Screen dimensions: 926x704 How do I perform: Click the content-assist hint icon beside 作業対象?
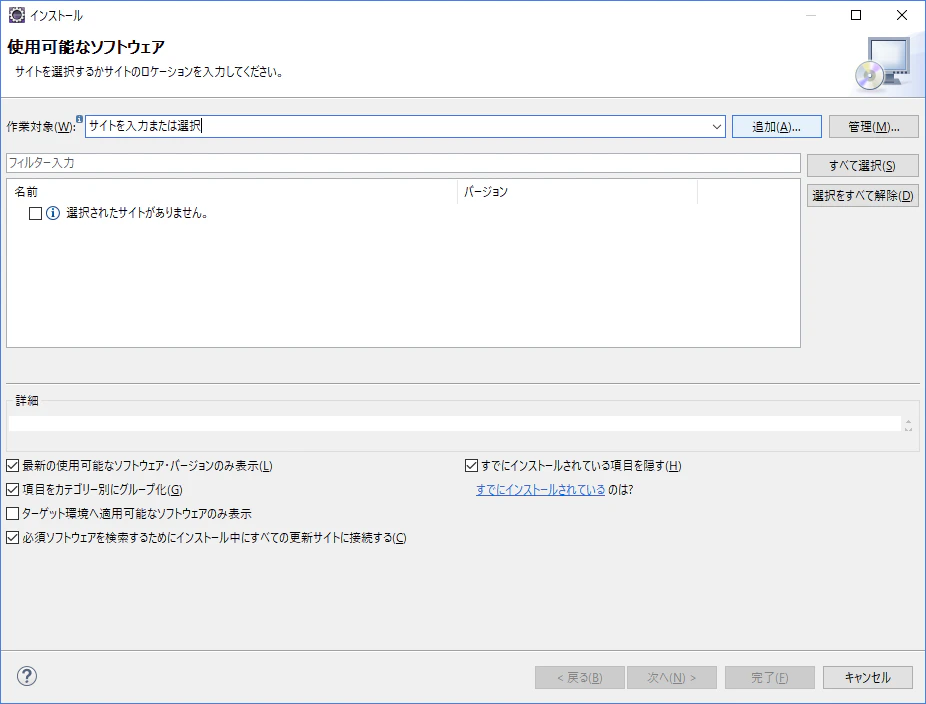[x=79, y=119]
